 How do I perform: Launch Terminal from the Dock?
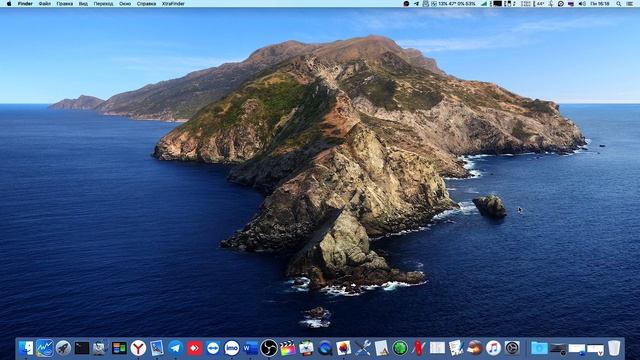[x=82, y=348]
